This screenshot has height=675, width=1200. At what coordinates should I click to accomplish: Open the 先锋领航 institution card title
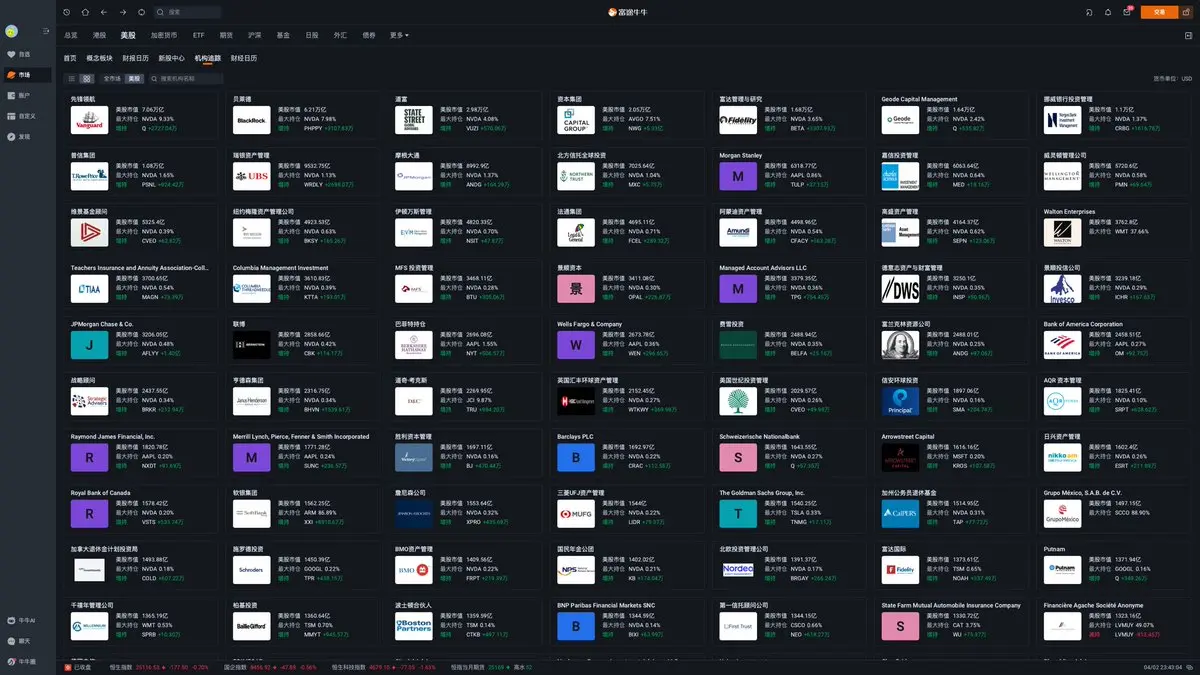pyautogui.click(x=83, y=99)
